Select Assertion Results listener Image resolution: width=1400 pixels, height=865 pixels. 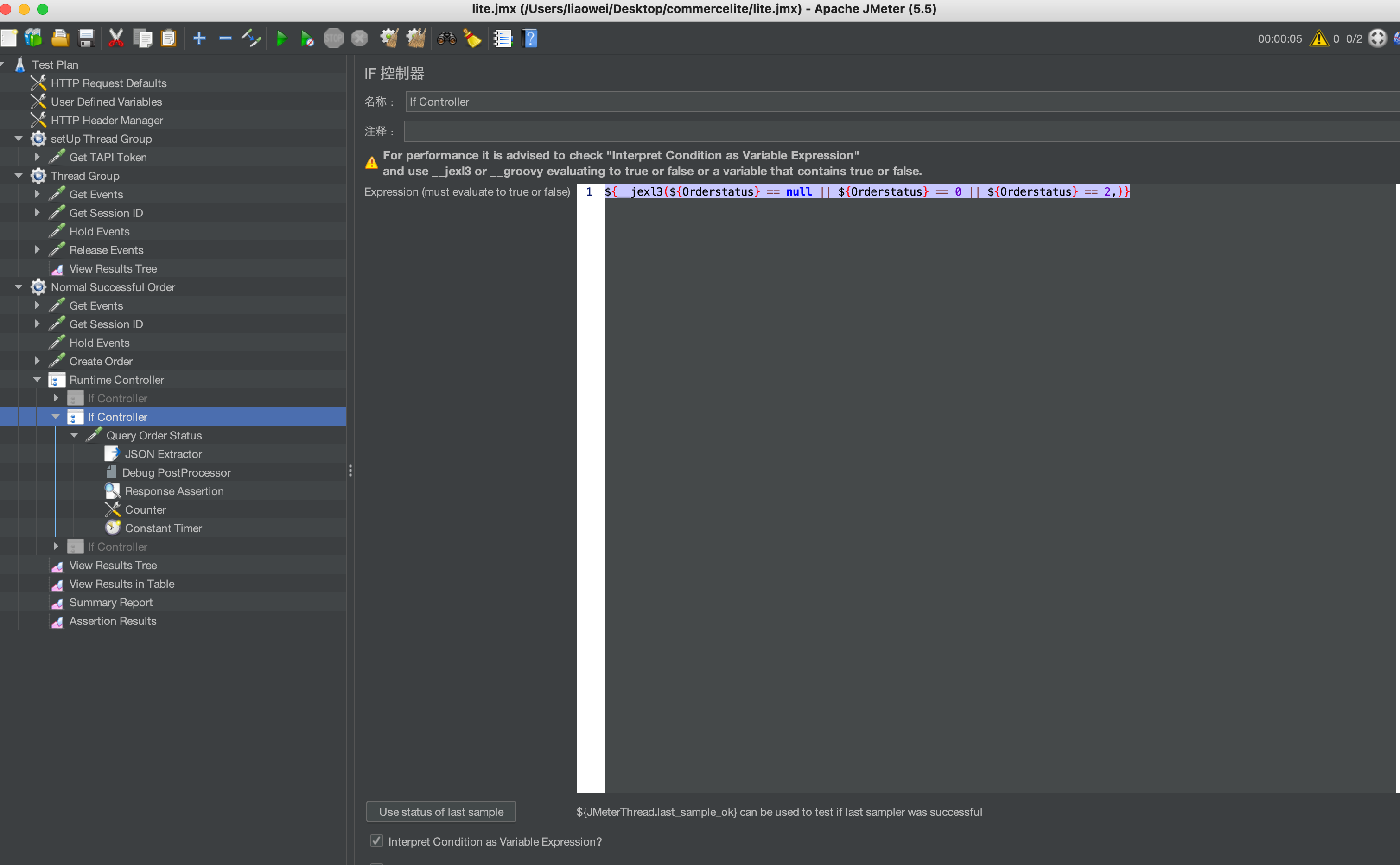point(113,621)
